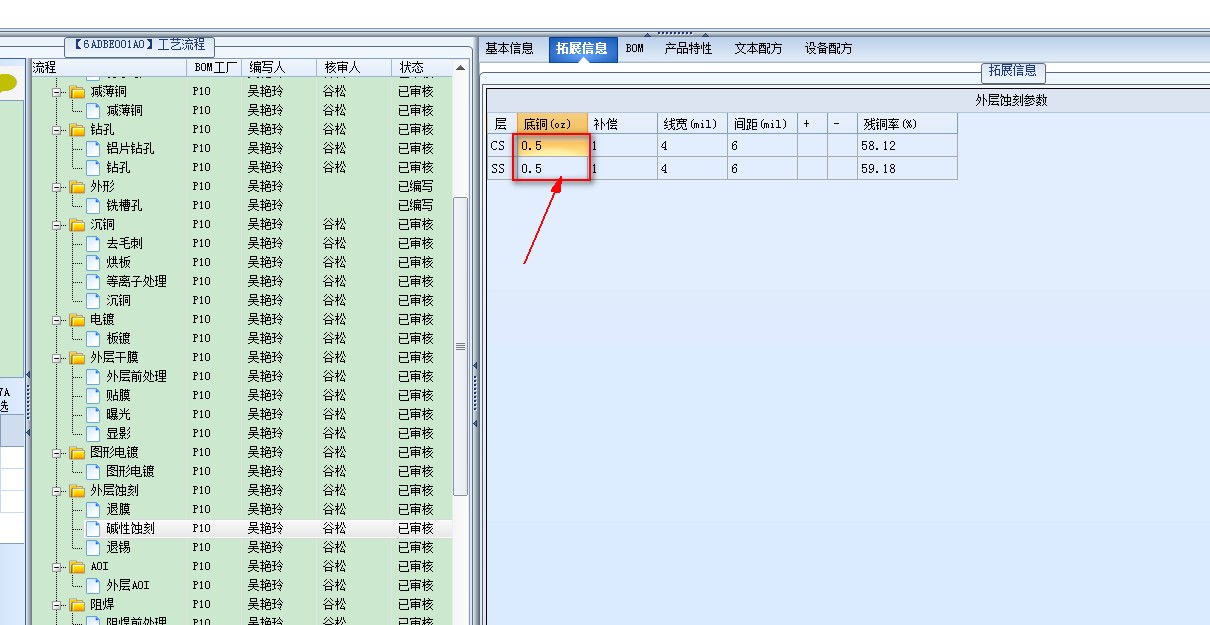Click the process tree vertical scrollbar thumb
The width and height of the screenshot is (1210, 625).
click(461, 346)
